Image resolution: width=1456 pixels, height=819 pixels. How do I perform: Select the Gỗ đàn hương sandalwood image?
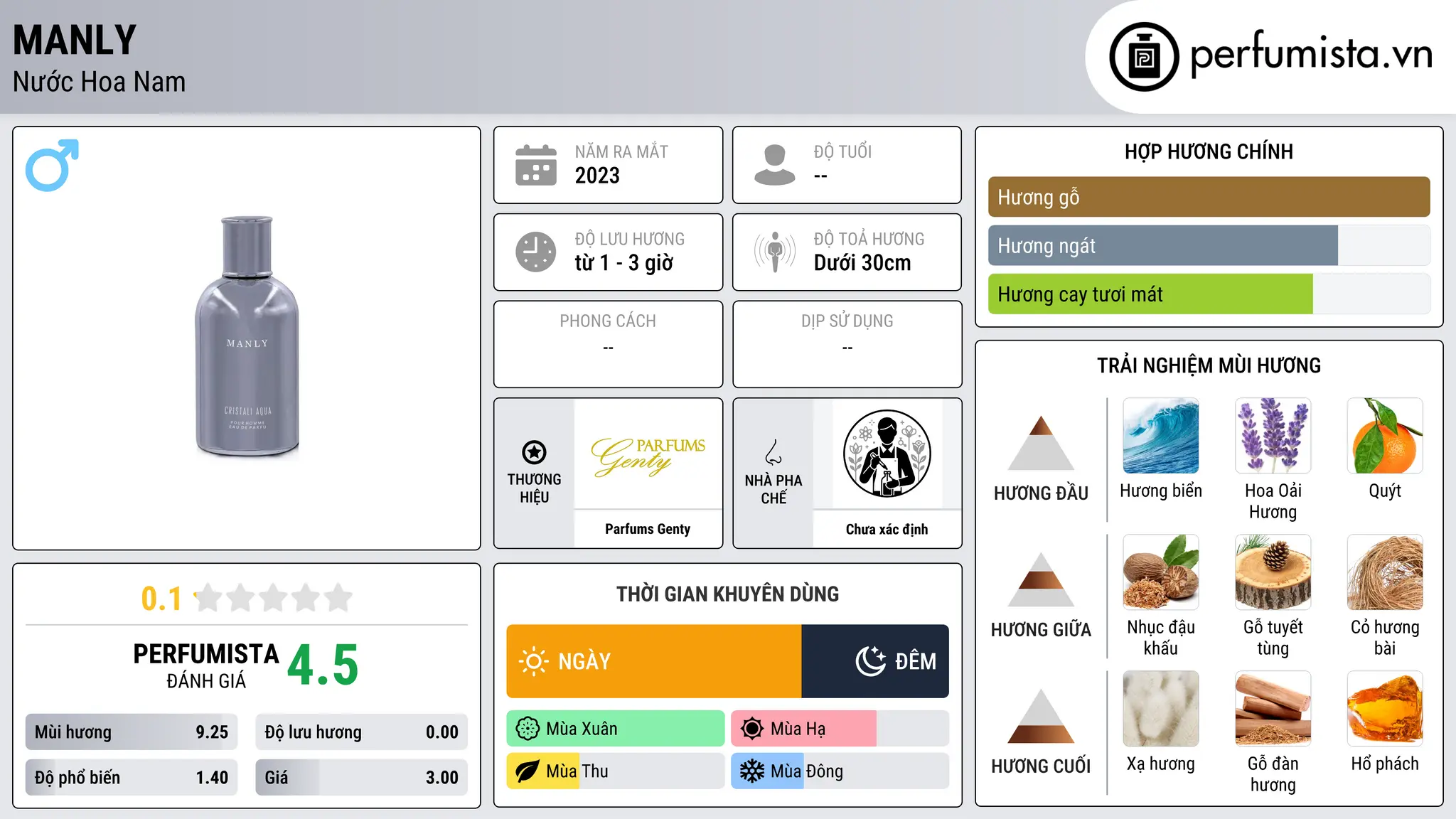1273,709
